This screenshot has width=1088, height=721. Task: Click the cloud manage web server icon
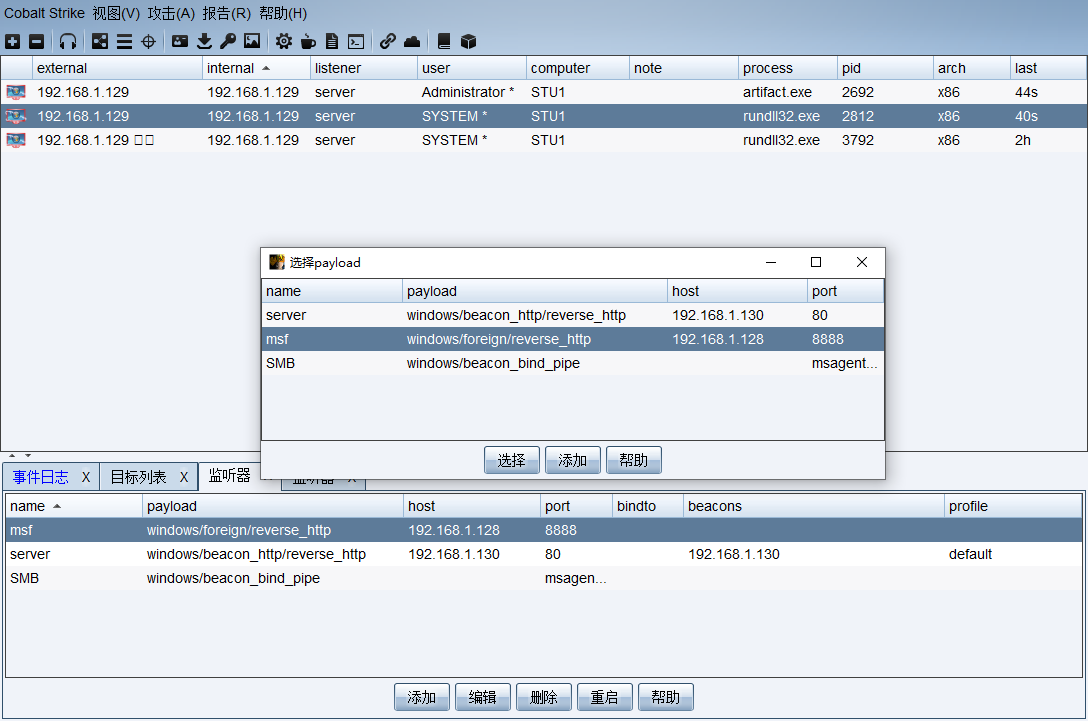click(x=412, y=42)
